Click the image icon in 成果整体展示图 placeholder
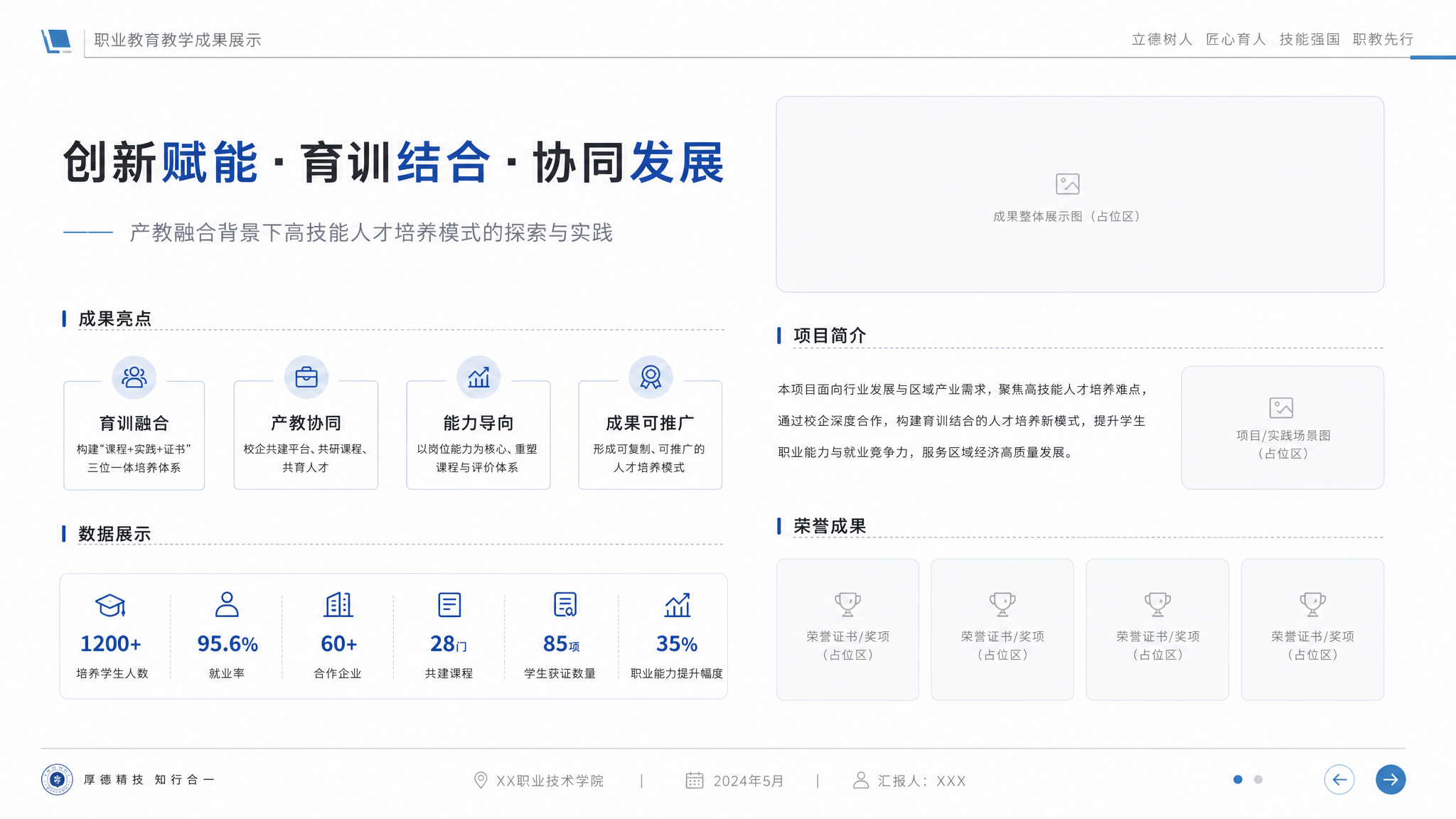 tap(1067, 184)
